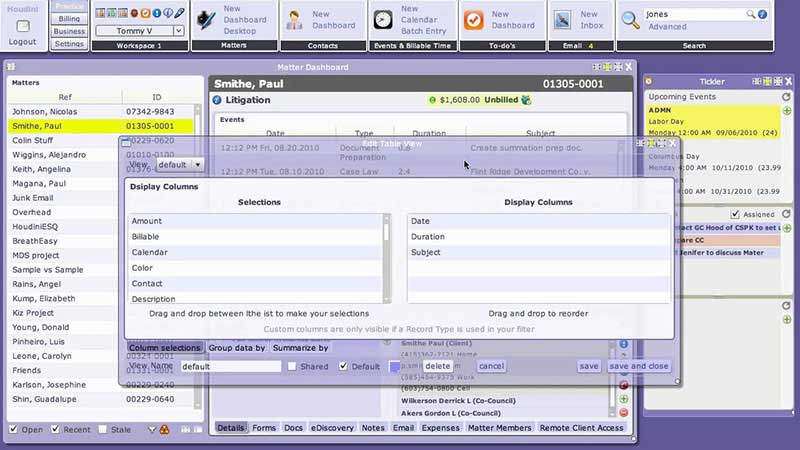Select Amount in the Selections list

[x=255, y=221]
